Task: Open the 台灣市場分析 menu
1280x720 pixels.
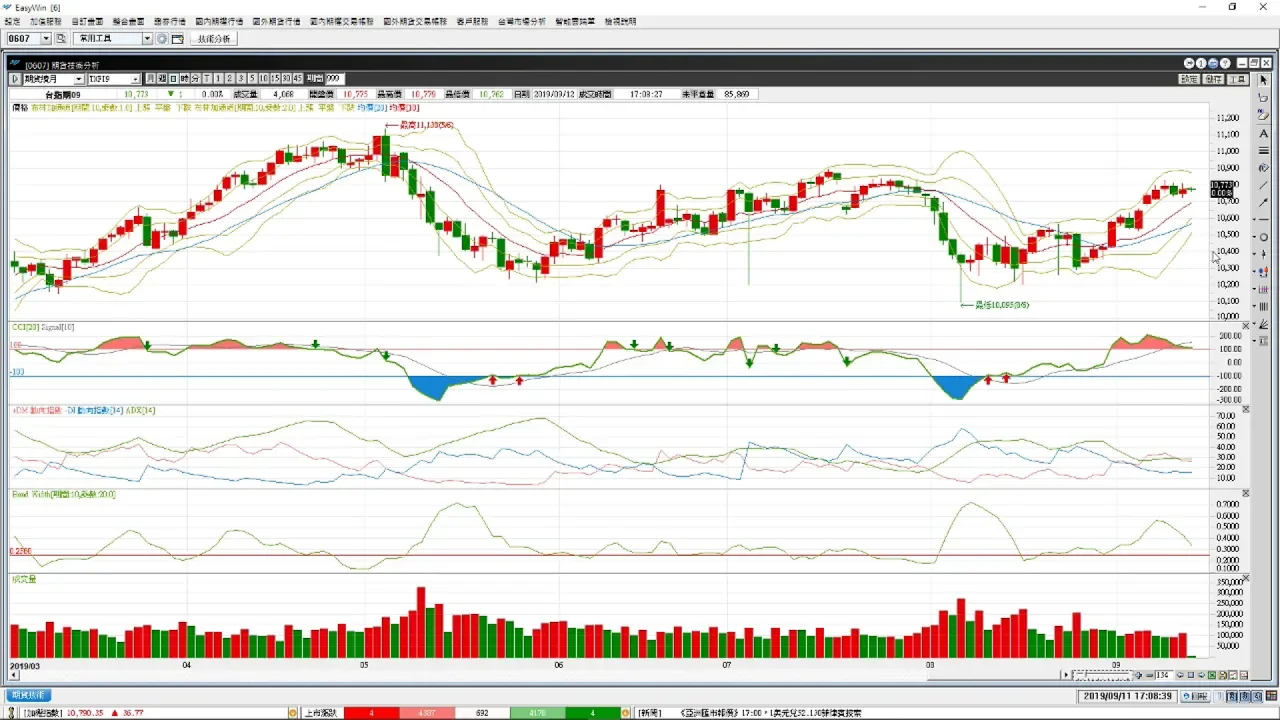Action: [x=521, y=21]
